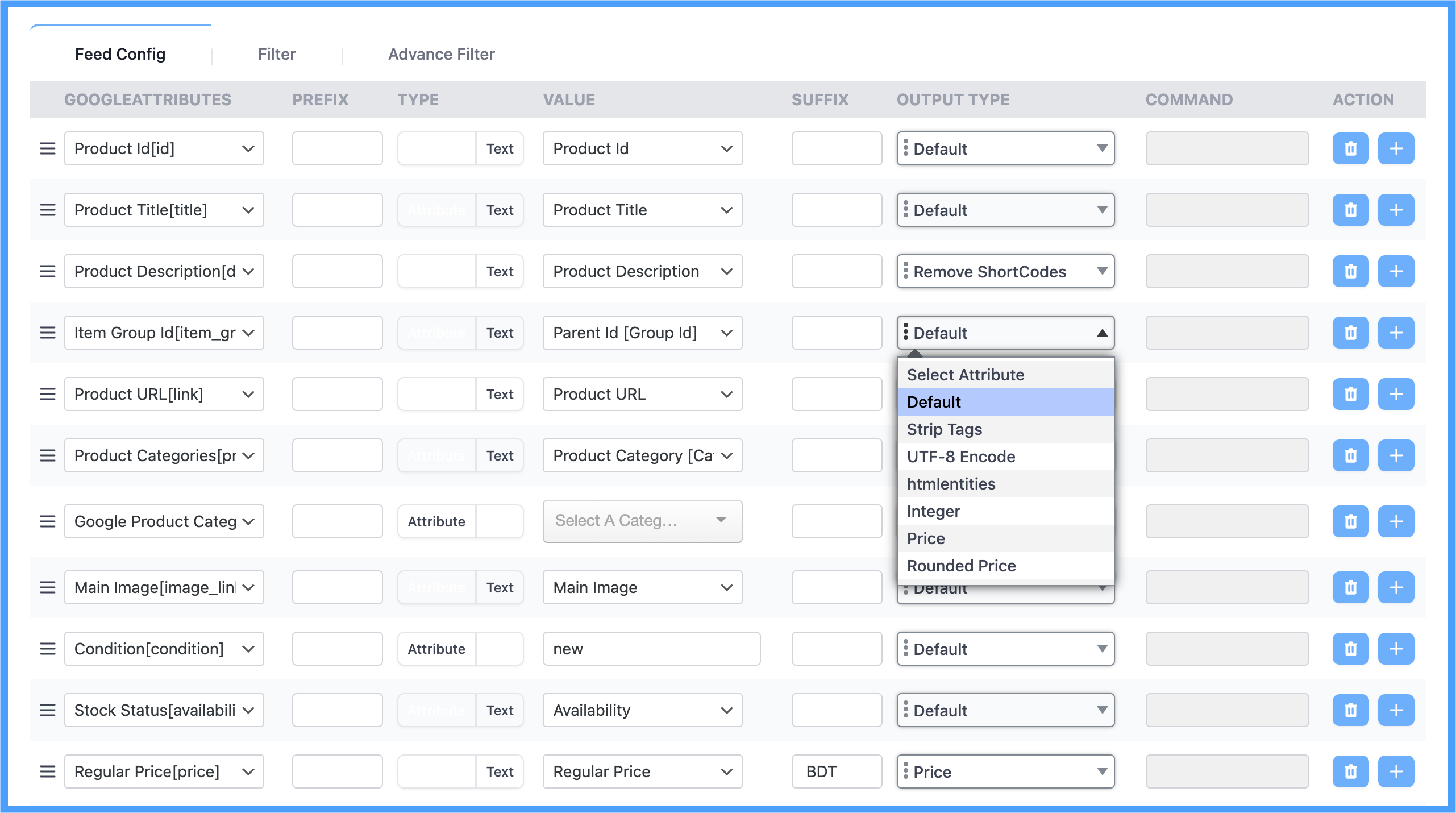Choose Rounded Price from output type list

[1005, 566]
